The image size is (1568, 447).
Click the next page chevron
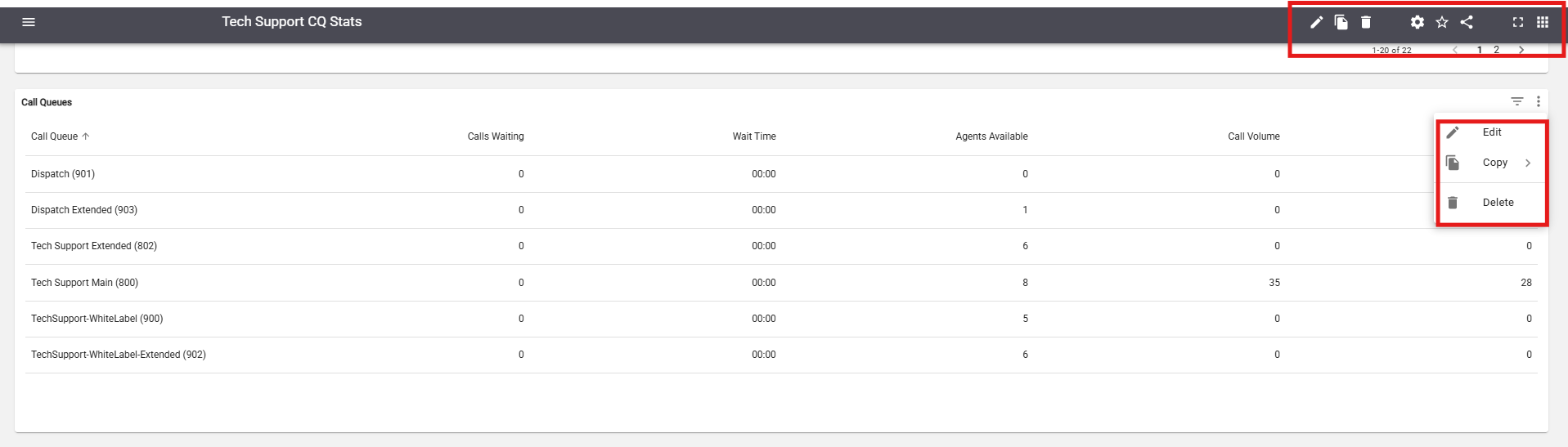pyautogui.click(x=1521, y=50)
